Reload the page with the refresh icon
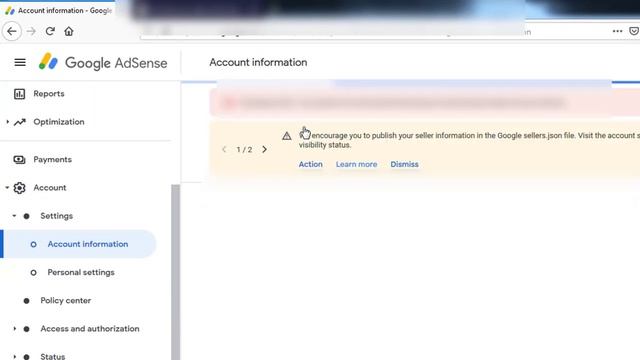 [x=50, y=31]
